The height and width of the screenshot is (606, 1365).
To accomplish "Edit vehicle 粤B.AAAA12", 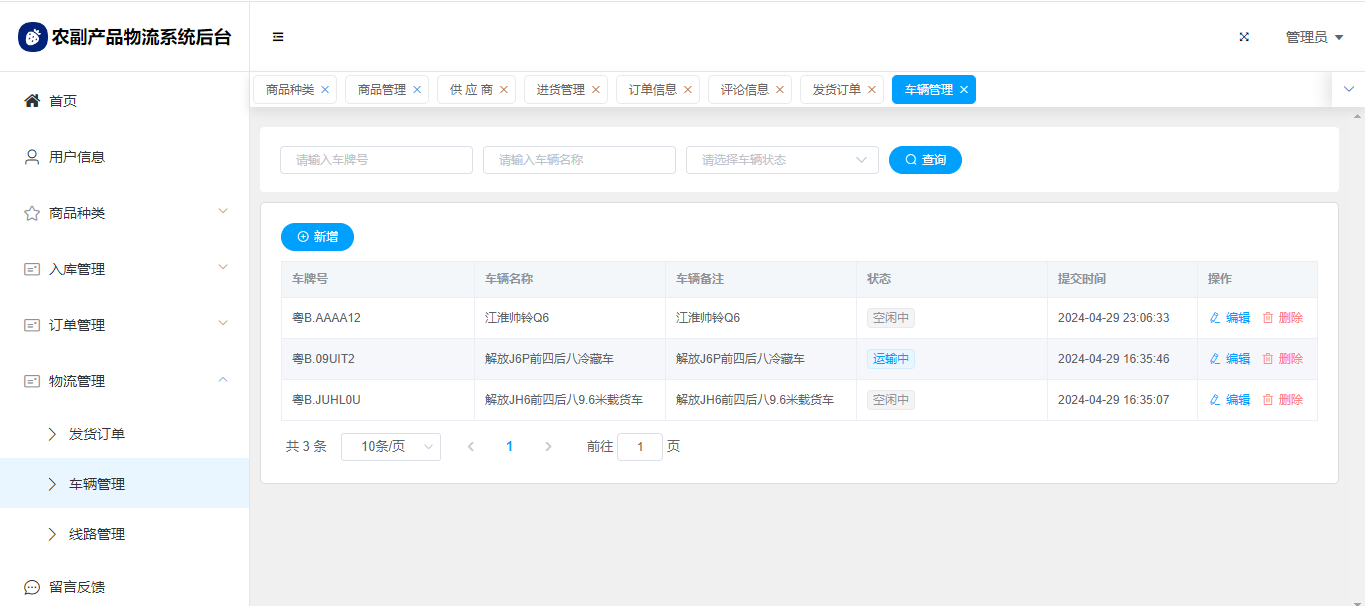I will coord(1230,318).
